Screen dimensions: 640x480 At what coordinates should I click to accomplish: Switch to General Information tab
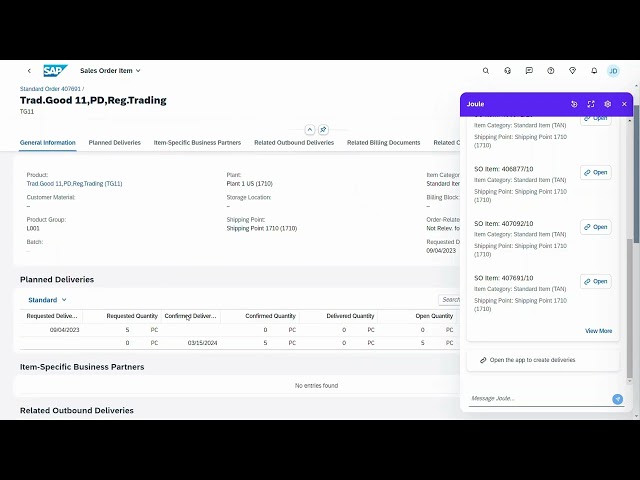click(x=48, y=142)
